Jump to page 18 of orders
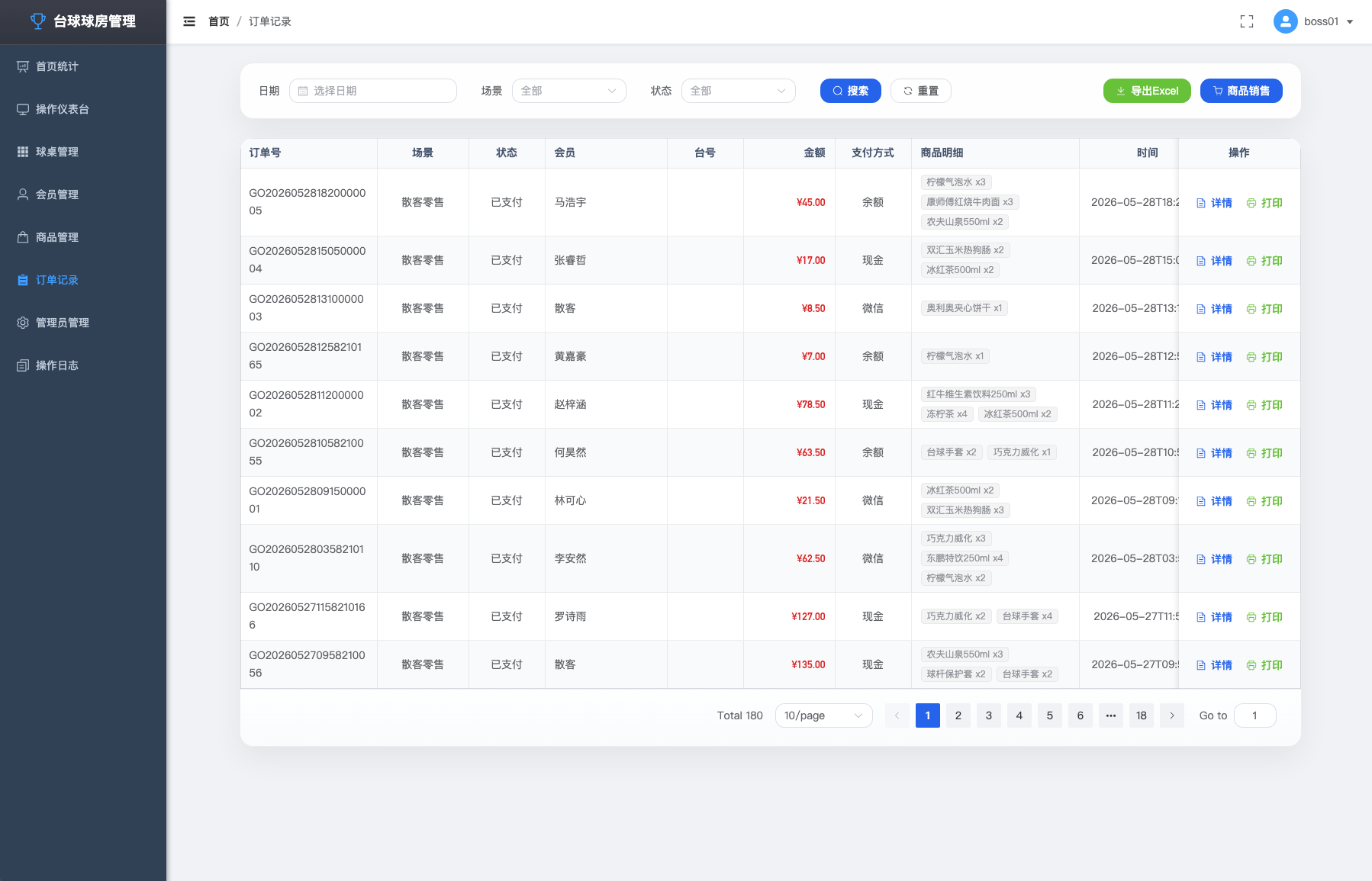 pyautogui.click(x=1142, y=715)
